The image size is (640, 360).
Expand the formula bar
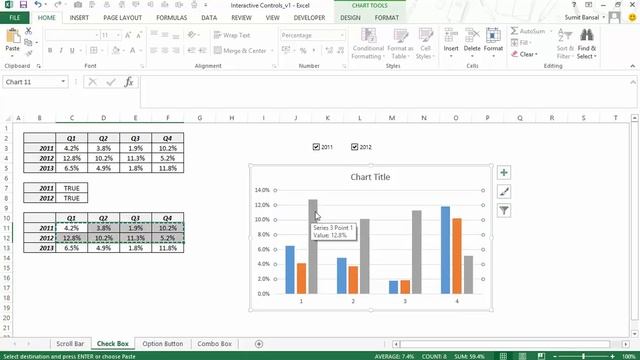pos(632,82)
